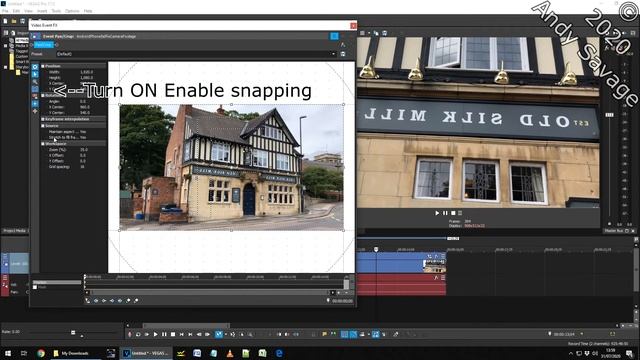Click the main timeline horizontal scrollbar
The width and height of the screenshot is (640, 360).
[x=186, y=326]
